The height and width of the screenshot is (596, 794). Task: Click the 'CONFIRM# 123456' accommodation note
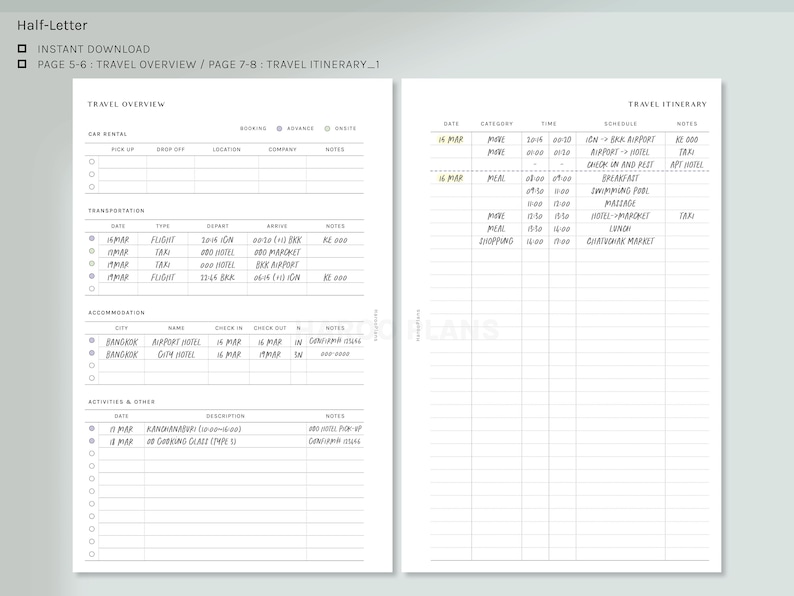coord(335,341)
